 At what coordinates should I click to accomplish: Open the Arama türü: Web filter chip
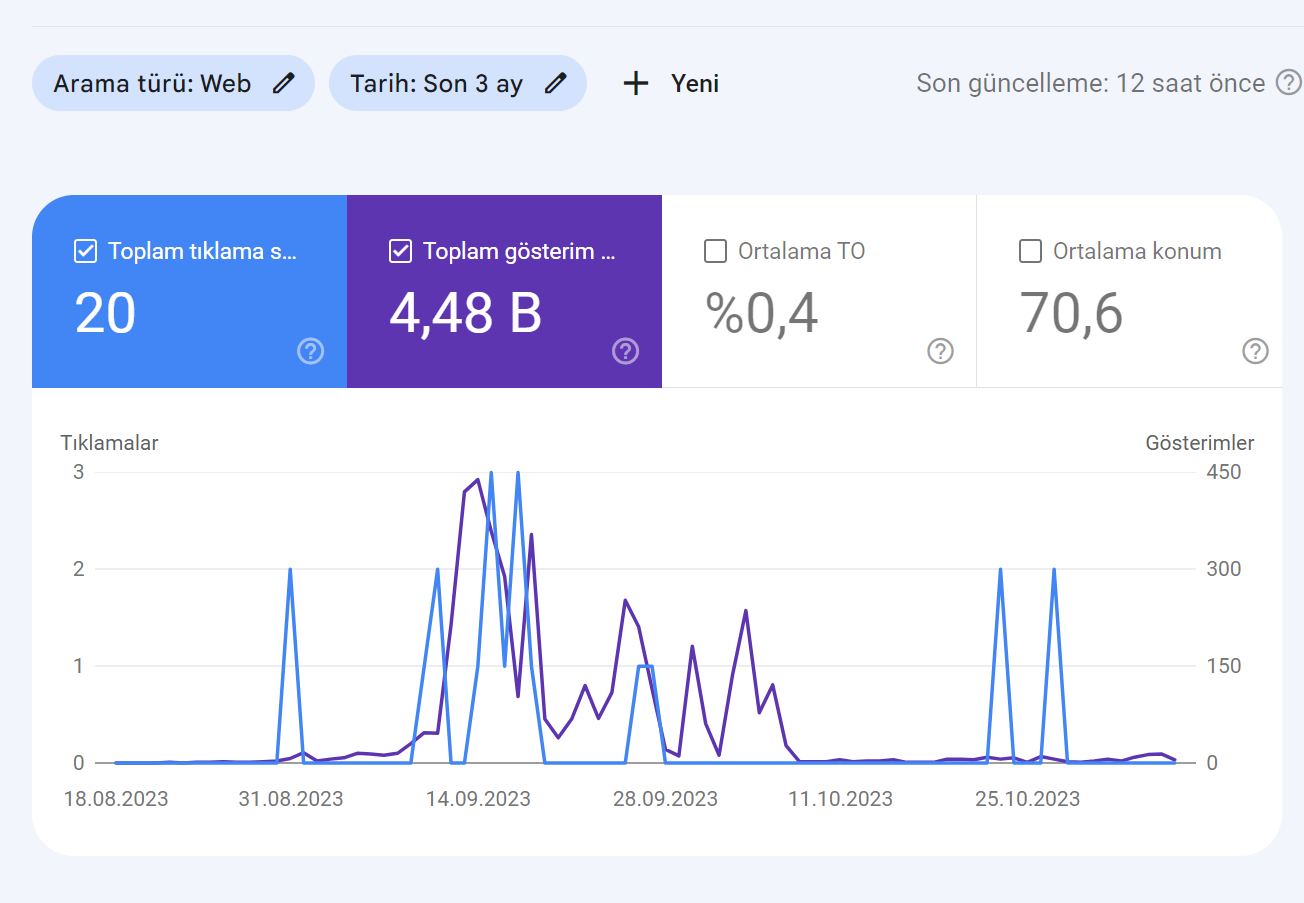(173, 83)
